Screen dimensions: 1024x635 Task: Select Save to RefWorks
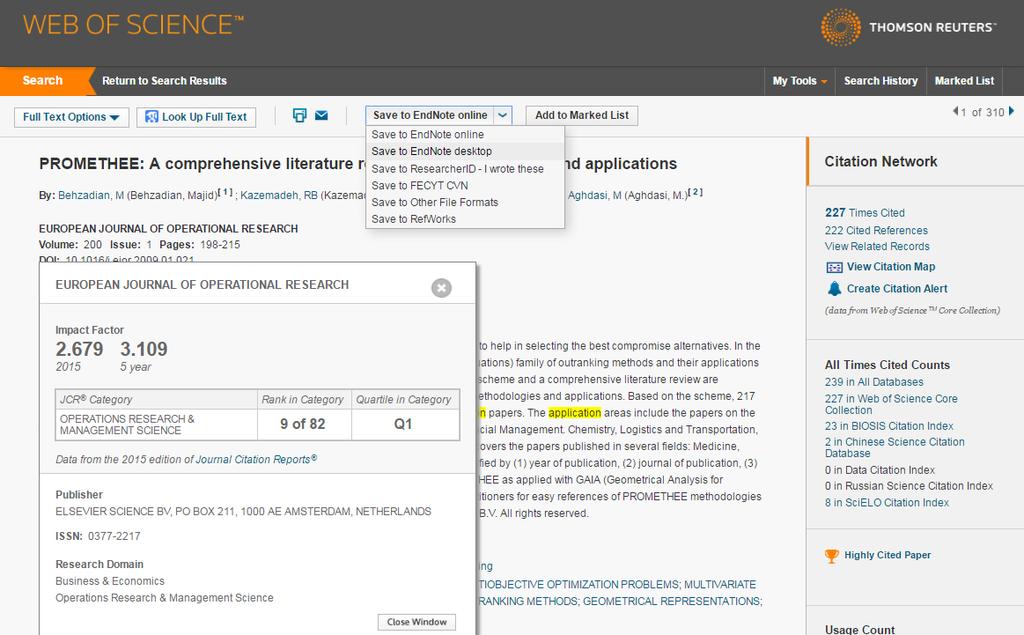click(413, 220)
